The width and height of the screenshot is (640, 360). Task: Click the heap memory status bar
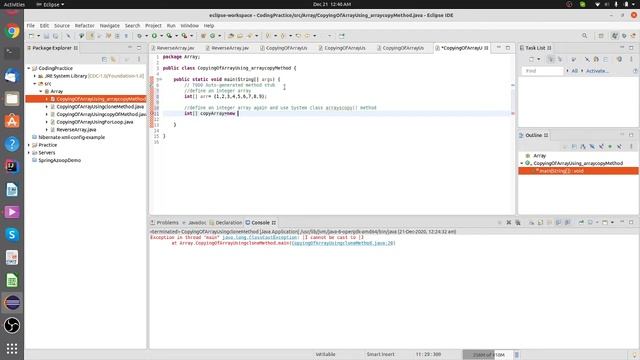pos(487,355)
